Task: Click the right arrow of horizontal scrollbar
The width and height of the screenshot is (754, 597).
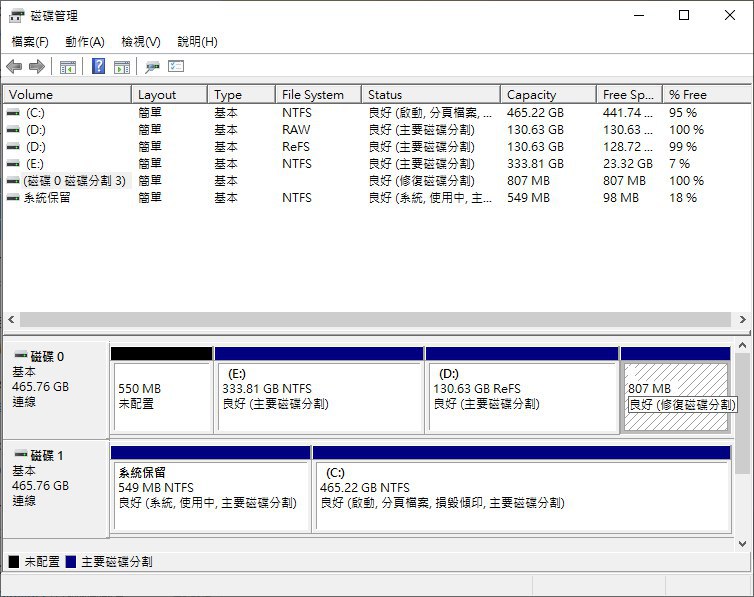Action: click(x=742, y=319)
